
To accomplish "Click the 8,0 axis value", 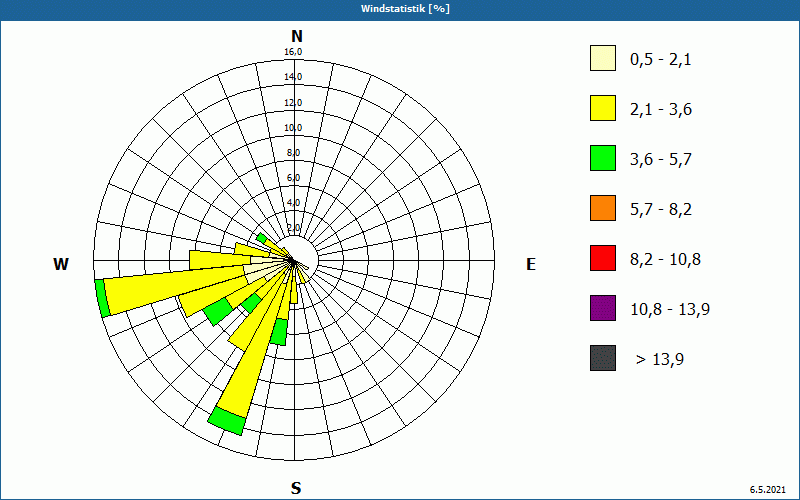I will click(293, 153).
